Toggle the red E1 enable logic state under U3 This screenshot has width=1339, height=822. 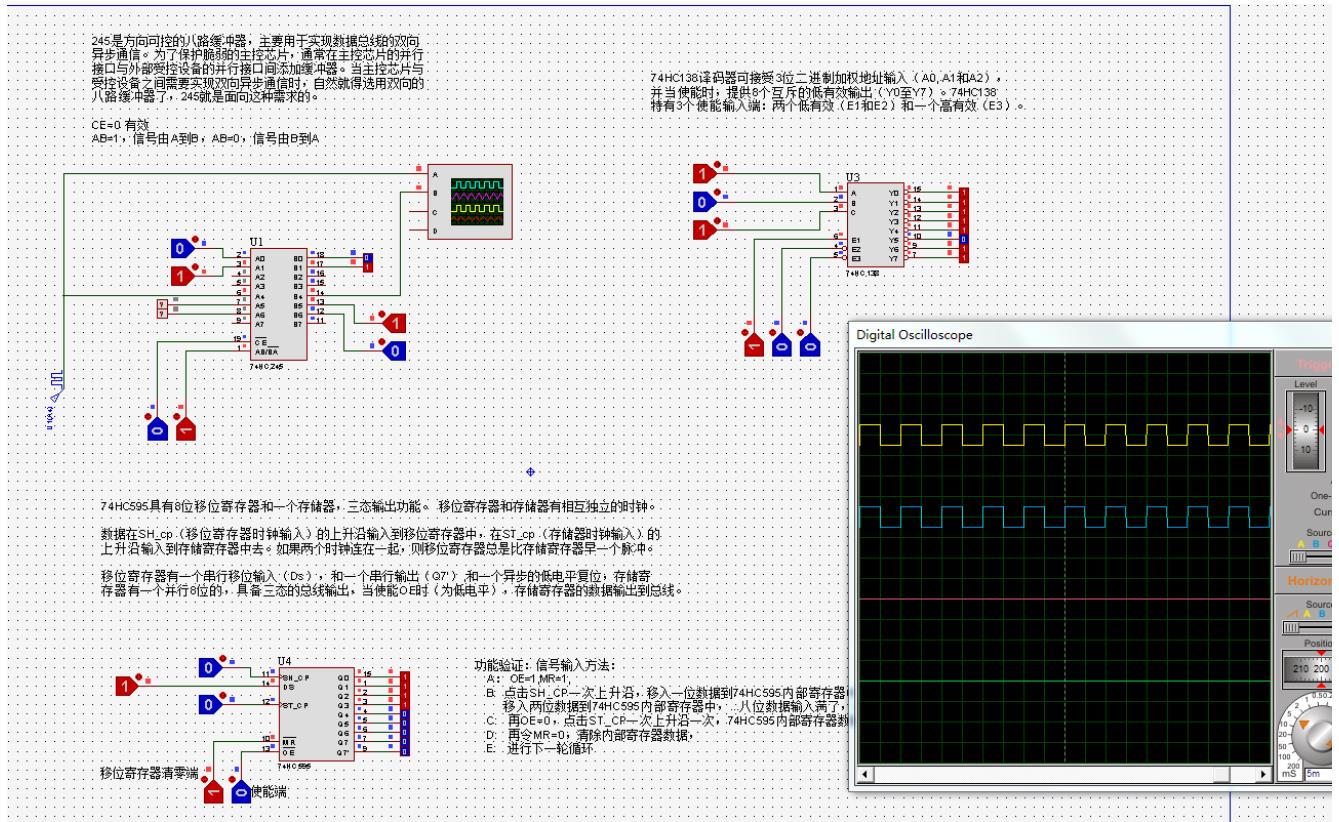pyautogui.click(x=755, y=345)
